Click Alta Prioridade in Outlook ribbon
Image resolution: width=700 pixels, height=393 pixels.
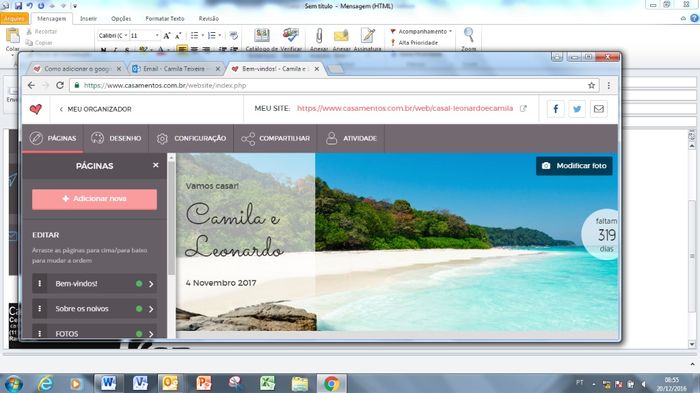[414, 42]
